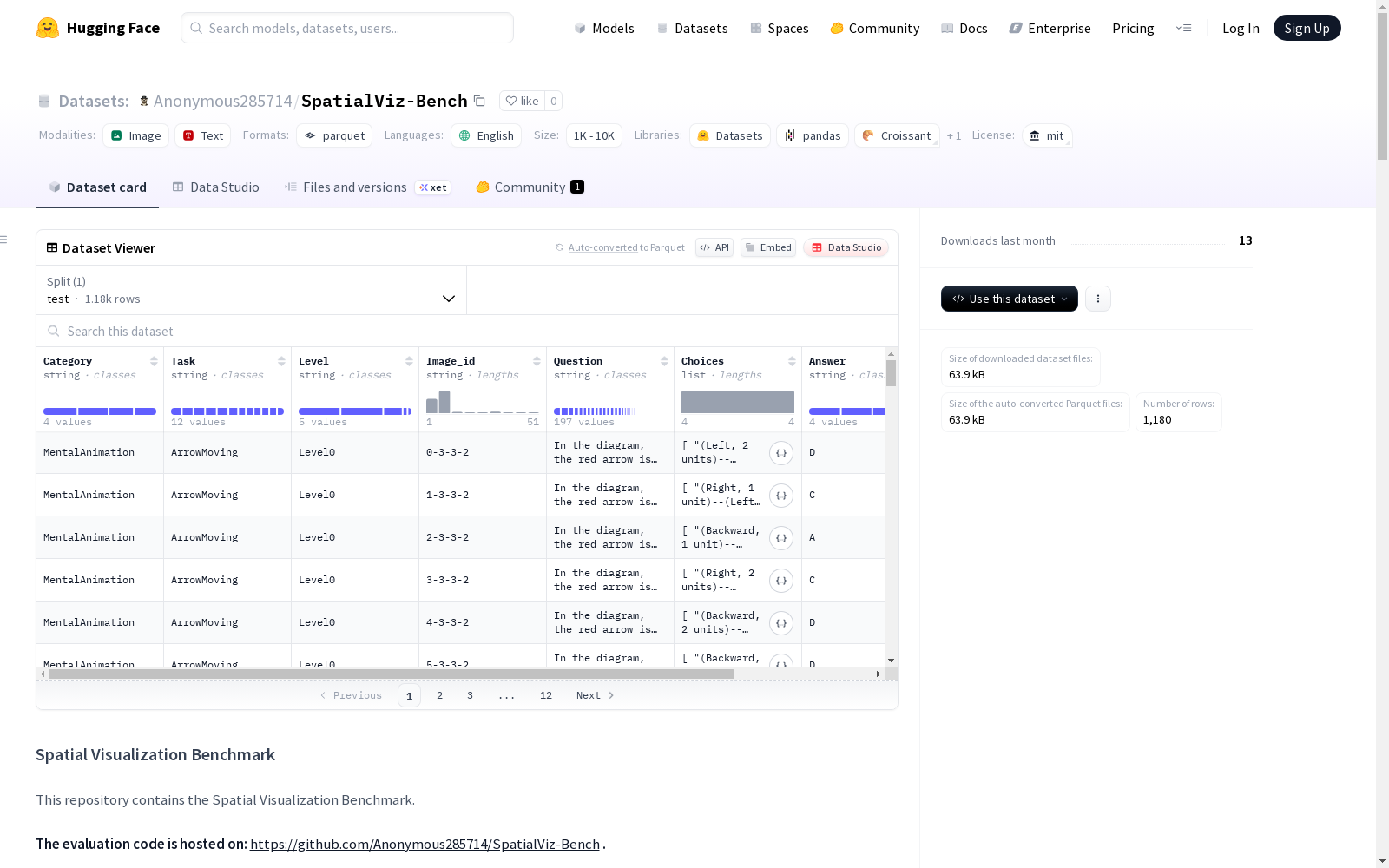
Task: Expand Choices JSON for row 1-3-3-2
Action: [x=781, y=496]
